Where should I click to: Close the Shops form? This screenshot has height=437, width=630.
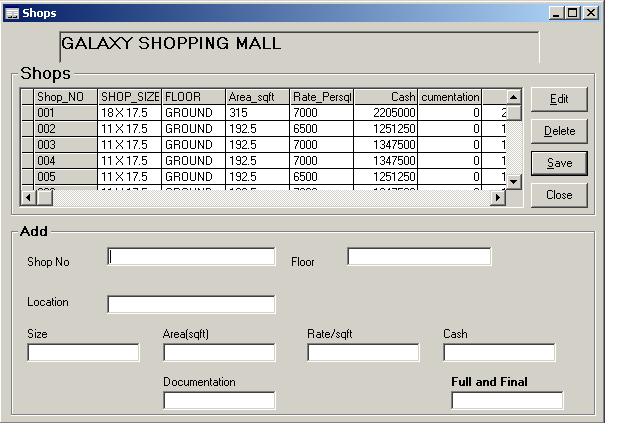click(x=558, y=195)
